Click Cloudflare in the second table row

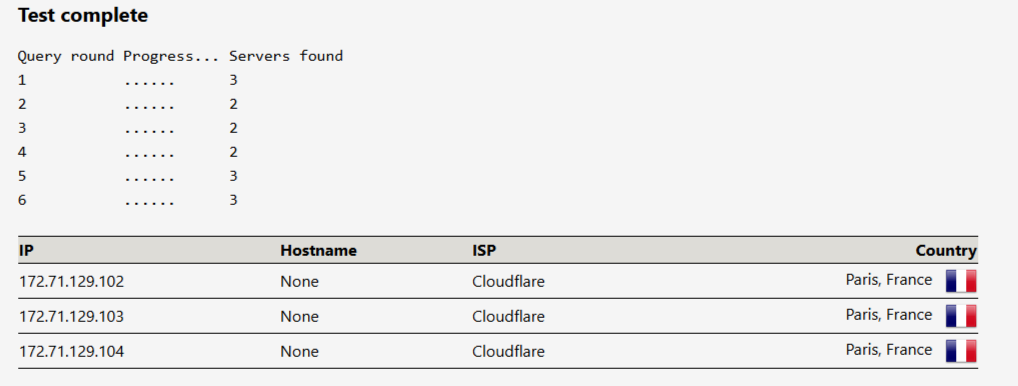(508, 317)
